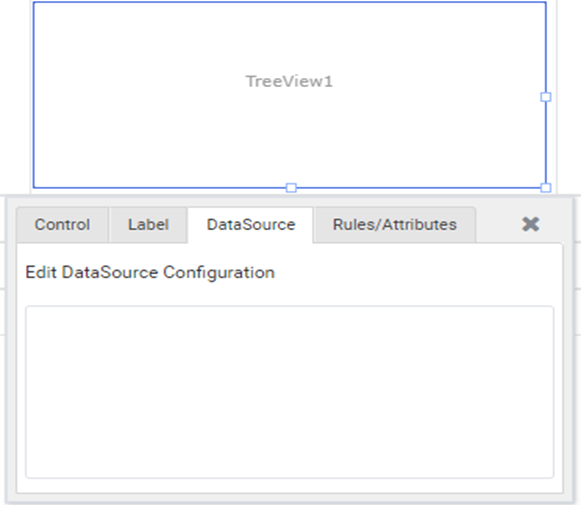
Task: Switch to the Control tab
Action: tap(62, 225)
